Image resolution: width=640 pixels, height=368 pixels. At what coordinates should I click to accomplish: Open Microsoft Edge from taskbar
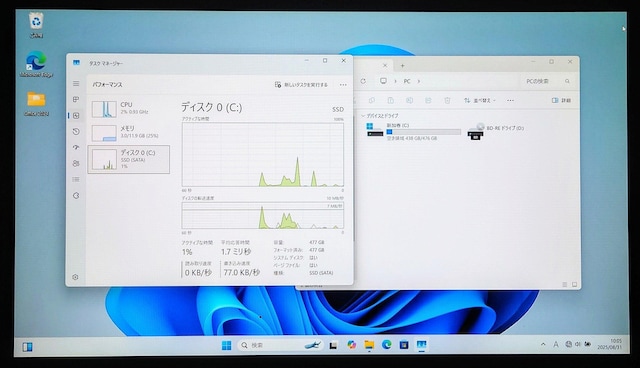point(387,345)
